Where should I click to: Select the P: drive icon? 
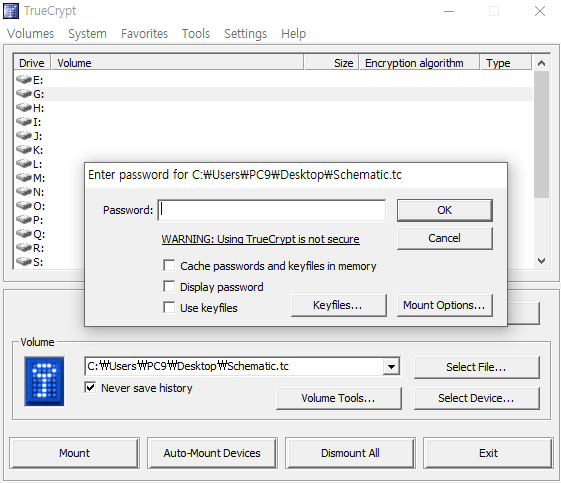click(x=24, y=219)
